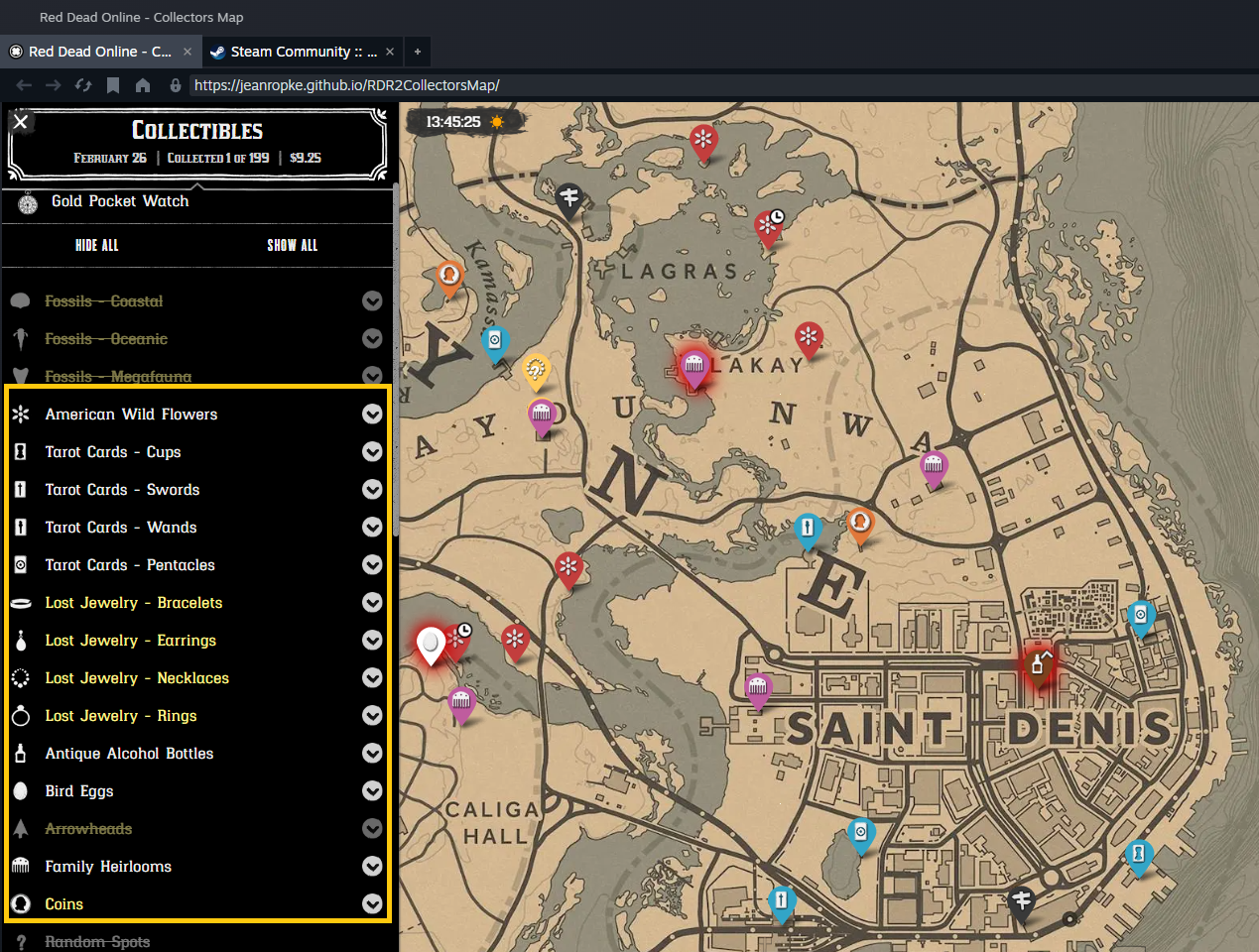Click the browser Forward arrow
The width and height of the screenshot is (1259, 952).
[54, 85]
